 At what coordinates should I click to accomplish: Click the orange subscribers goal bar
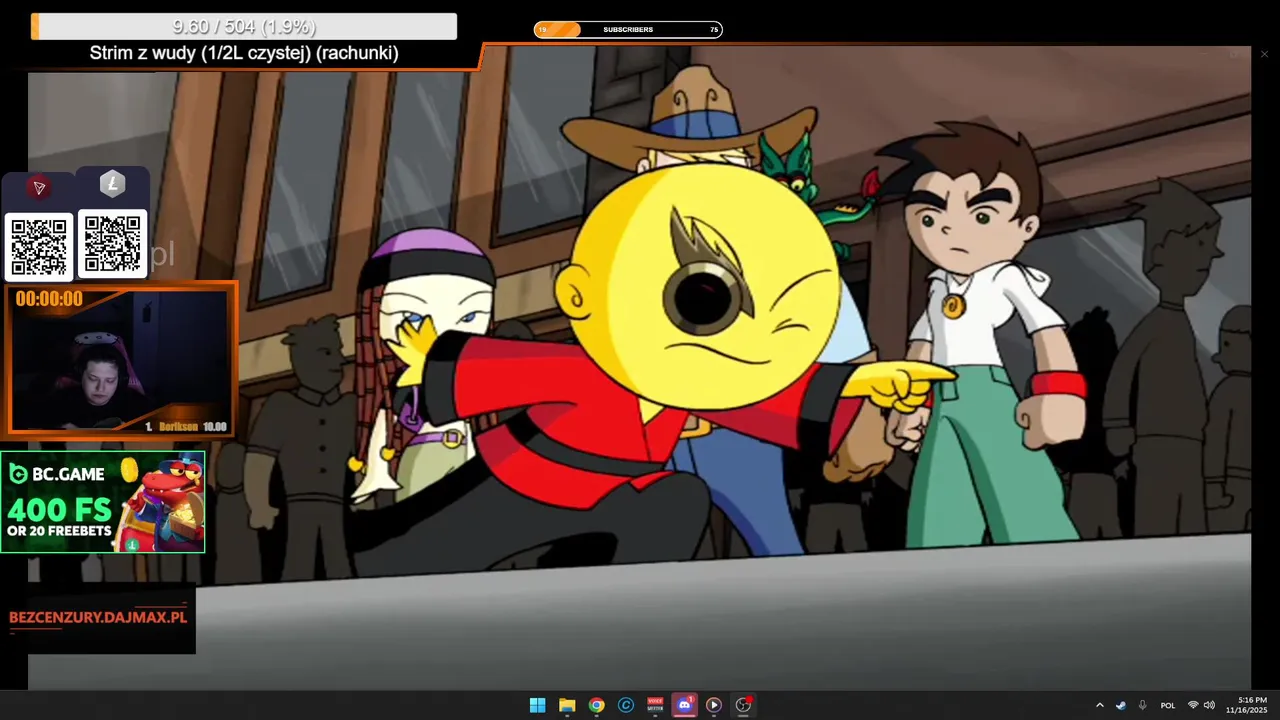click(628, 30)
